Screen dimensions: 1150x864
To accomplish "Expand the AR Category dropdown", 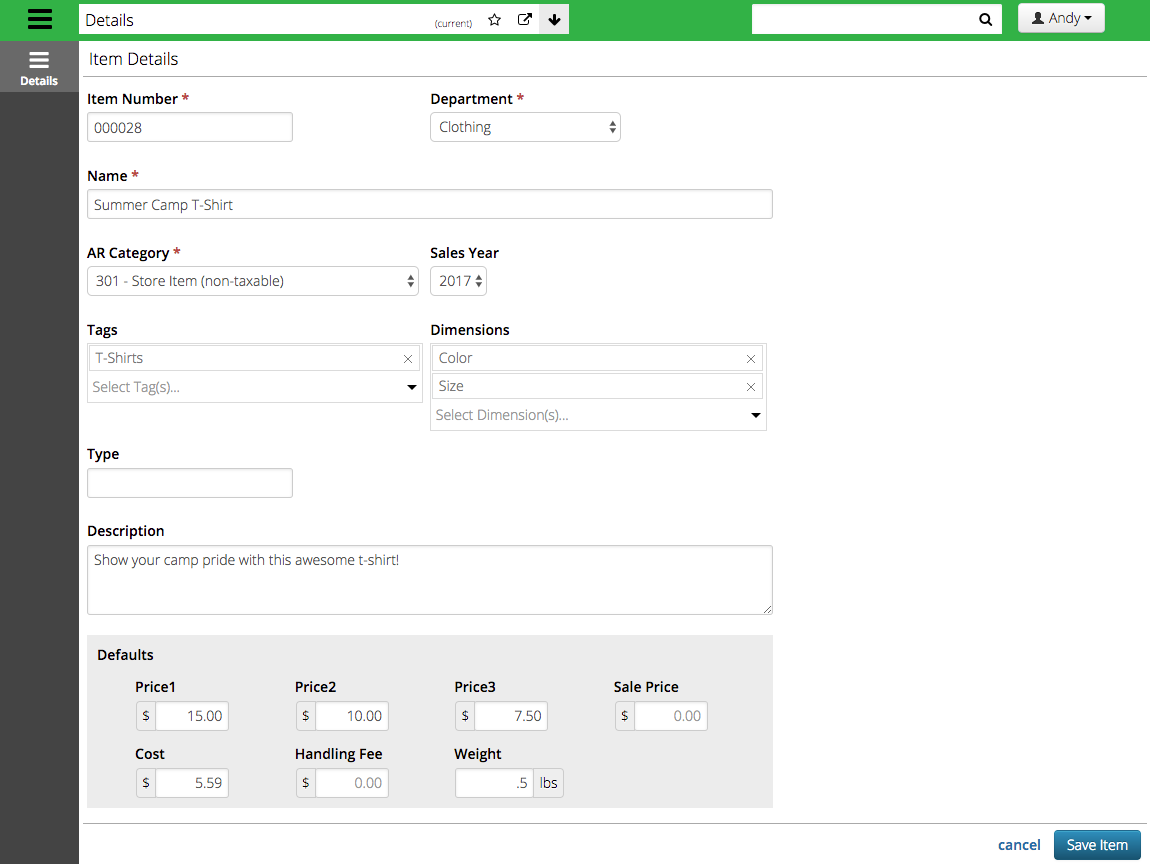I will tap(253, 281).
